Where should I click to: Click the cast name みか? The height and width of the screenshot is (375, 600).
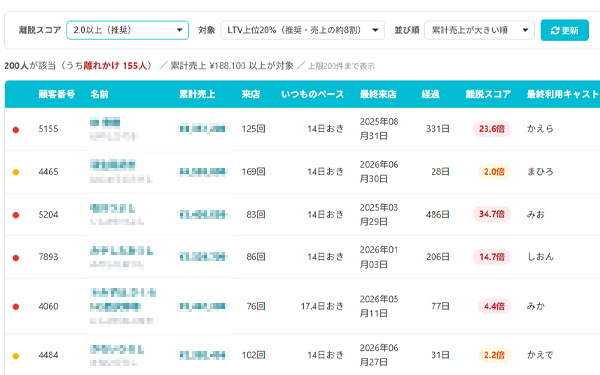(536, 306)
